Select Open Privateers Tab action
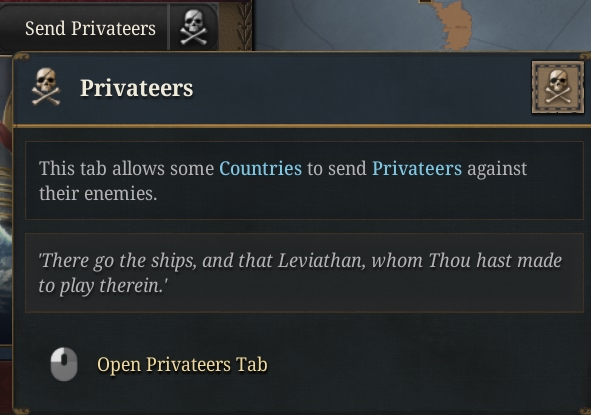591x415 pixels. click(182, 364)
